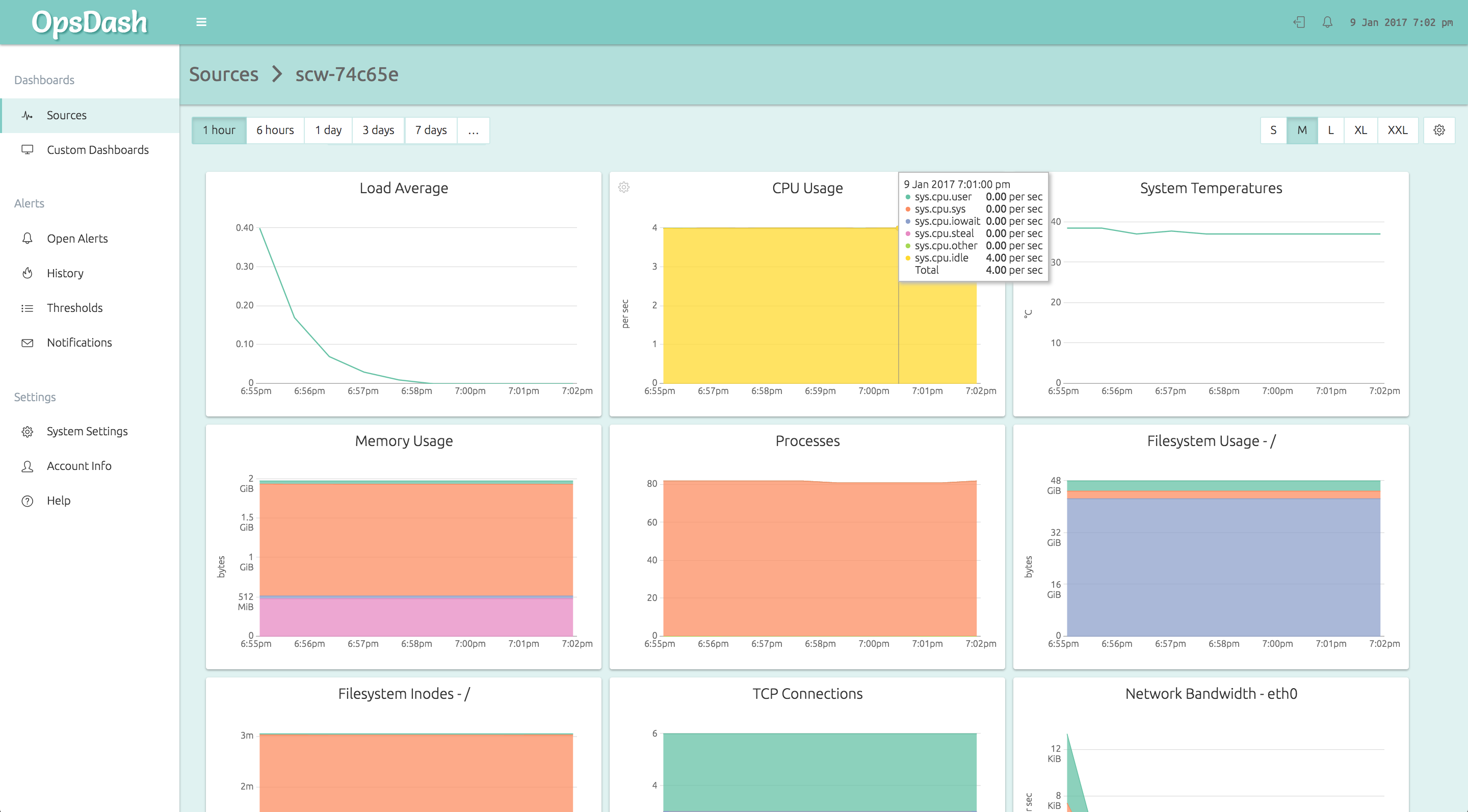Screen dimensions: 1468x812
Task: Select the 7 days time range
Action: click(431, 130)
